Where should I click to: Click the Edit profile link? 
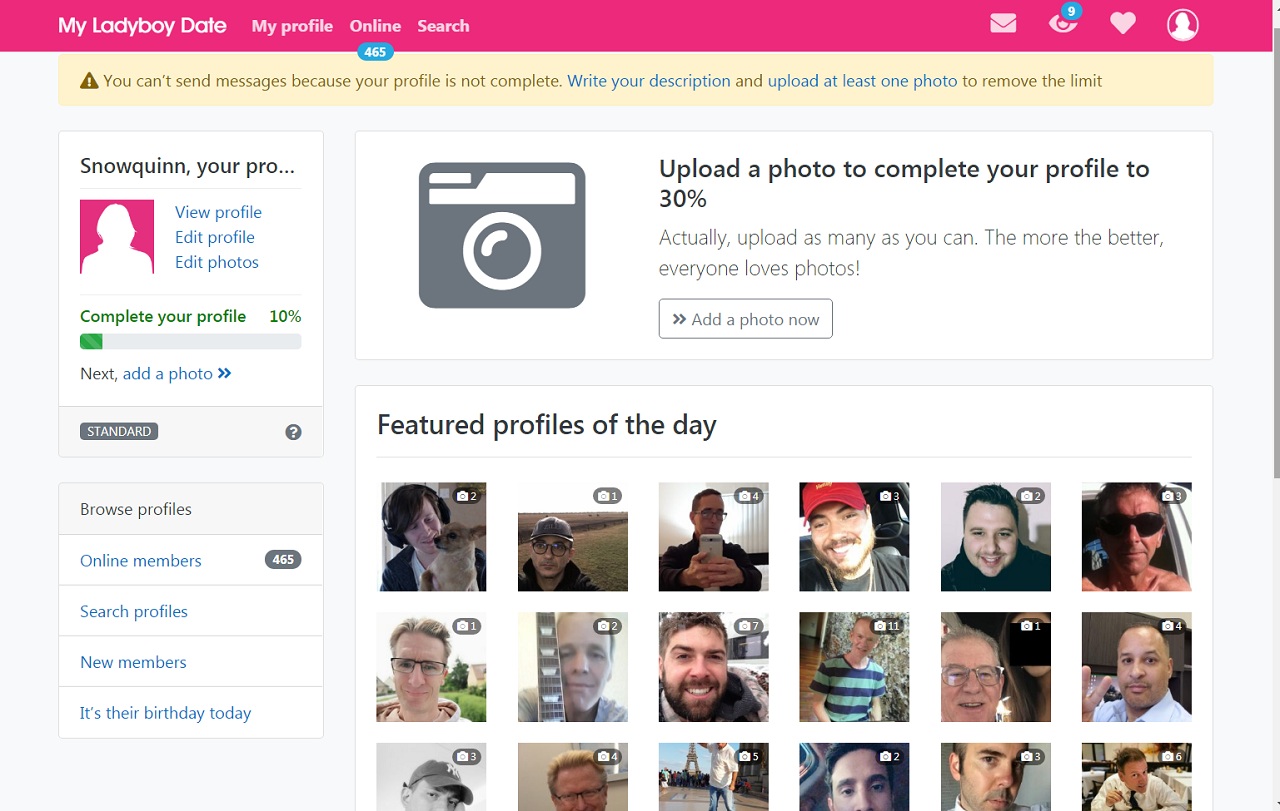coord(215,237)
